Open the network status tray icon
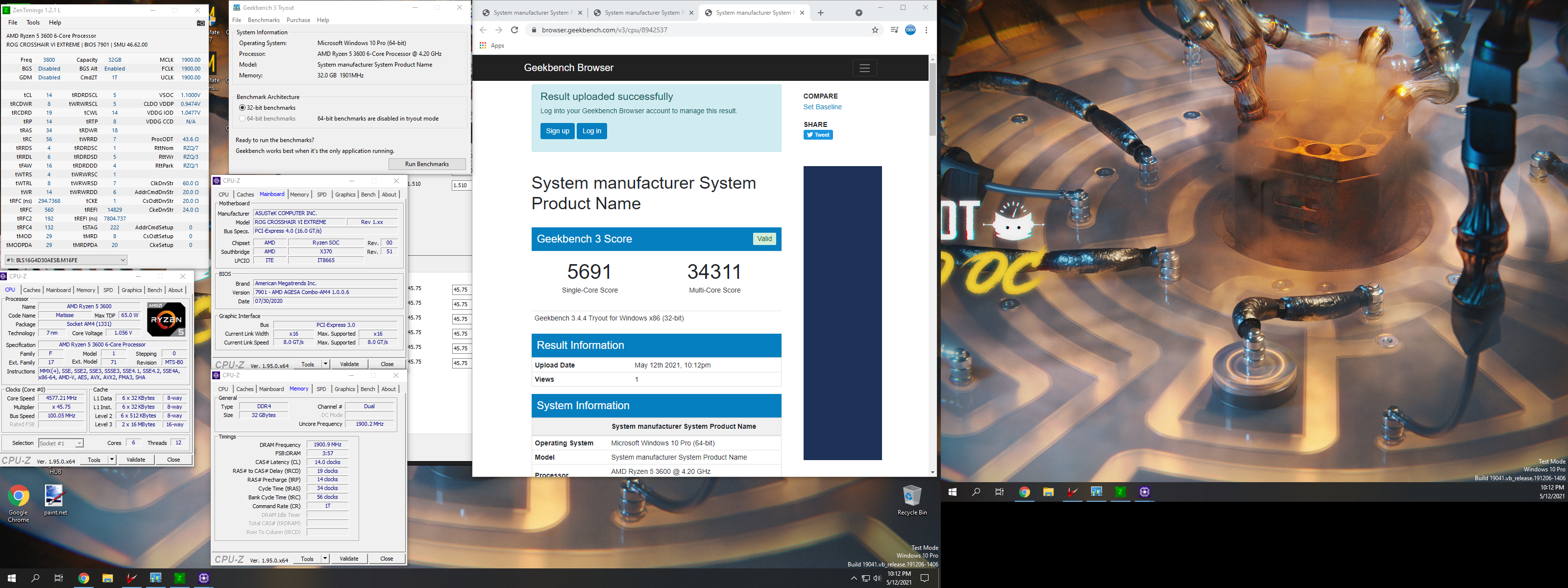This screenshot has width=1568, height=588. (865, 578)
